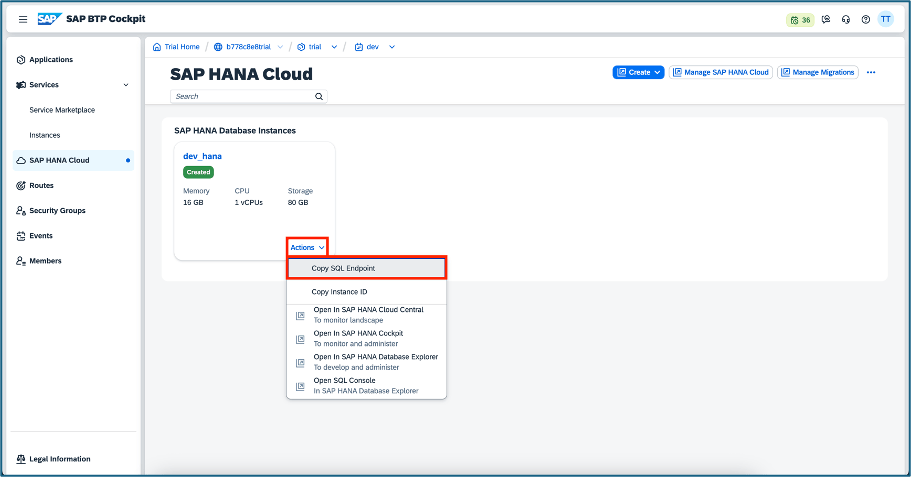Open the hamburger navigation menu
912x478 pixels.
click(23, 19)
